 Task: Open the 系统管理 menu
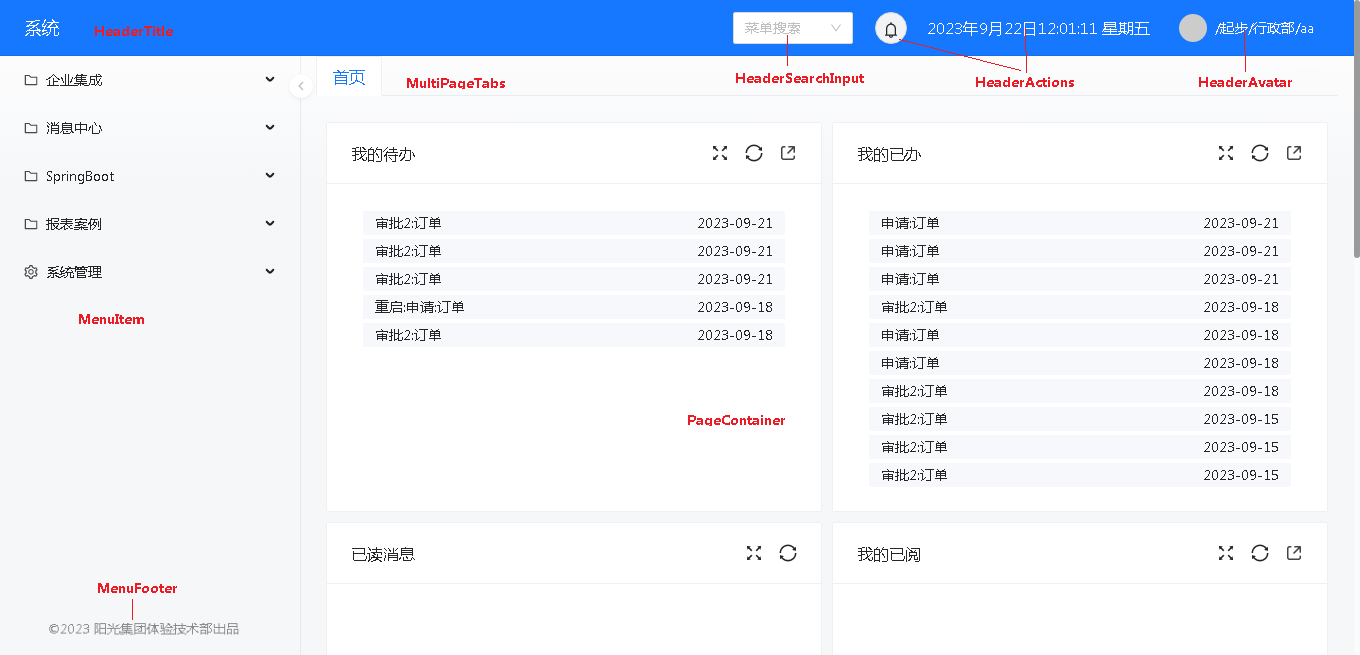click(x=150, y=272)
